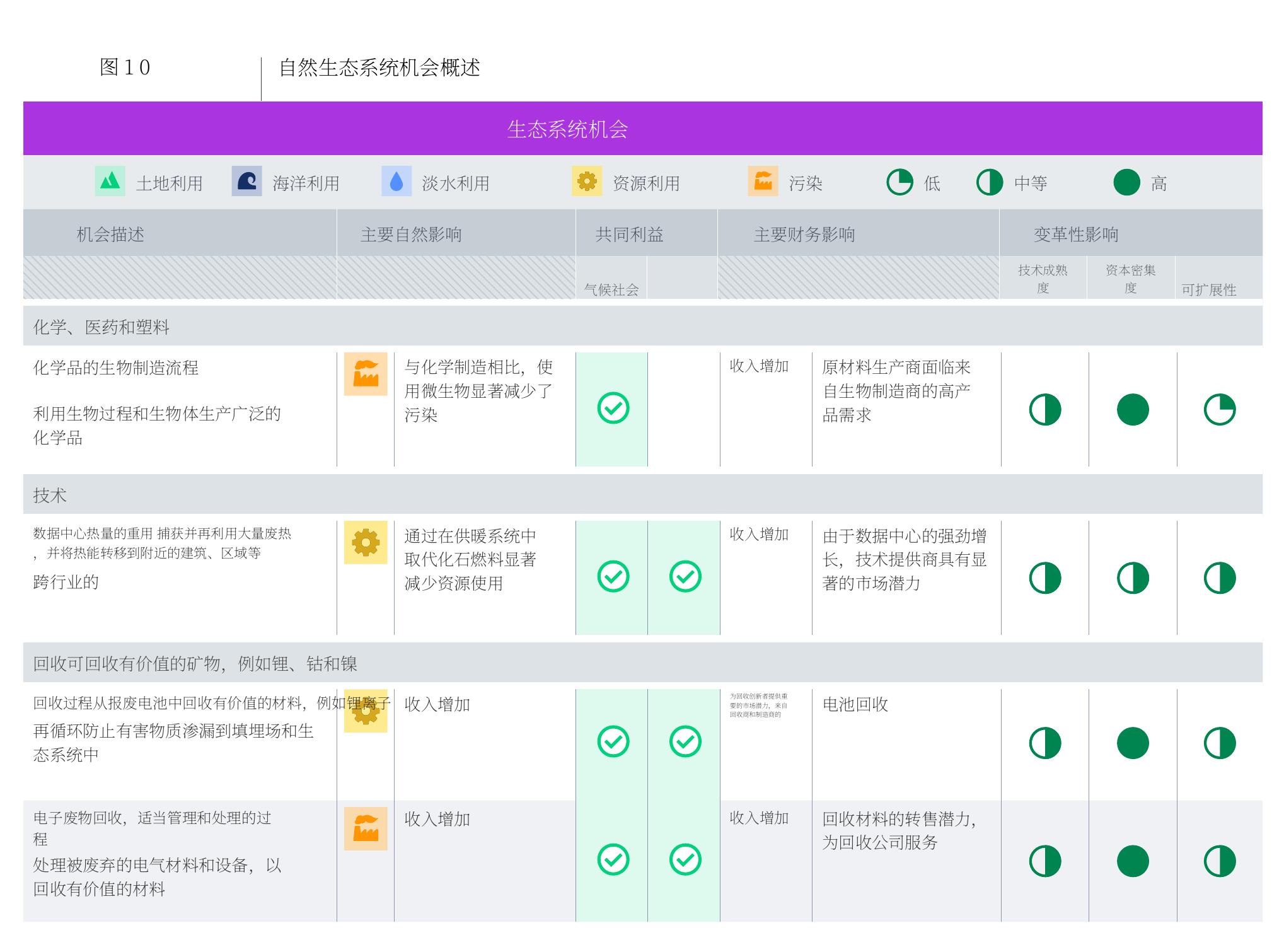Click the pollution factory icon in 化学品的生物制造流程 row
1284x952 pixels.
[x=366, y=374]
